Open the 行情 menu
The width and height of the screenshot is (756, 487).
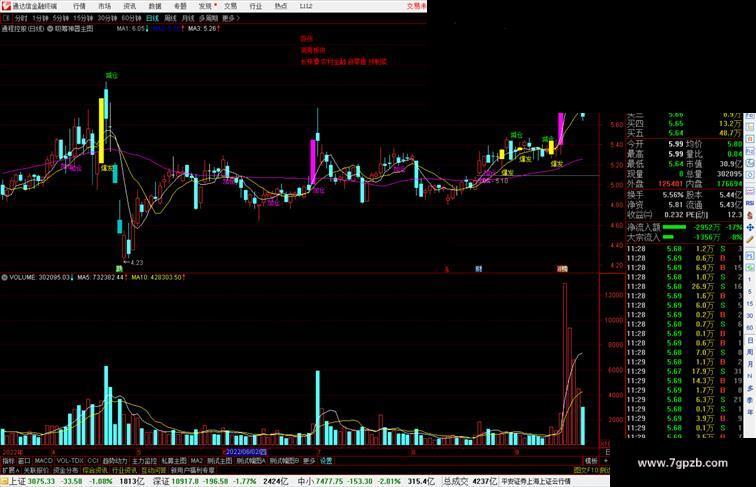[x=79, y=6]
